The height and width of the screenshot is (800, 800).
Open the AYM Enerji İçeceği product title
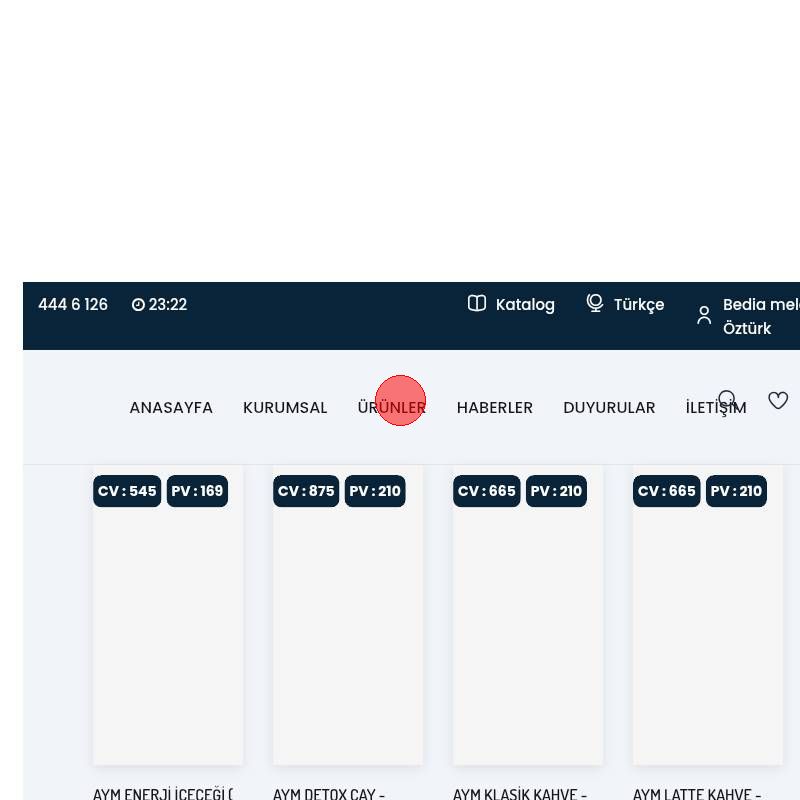(163, 793)
